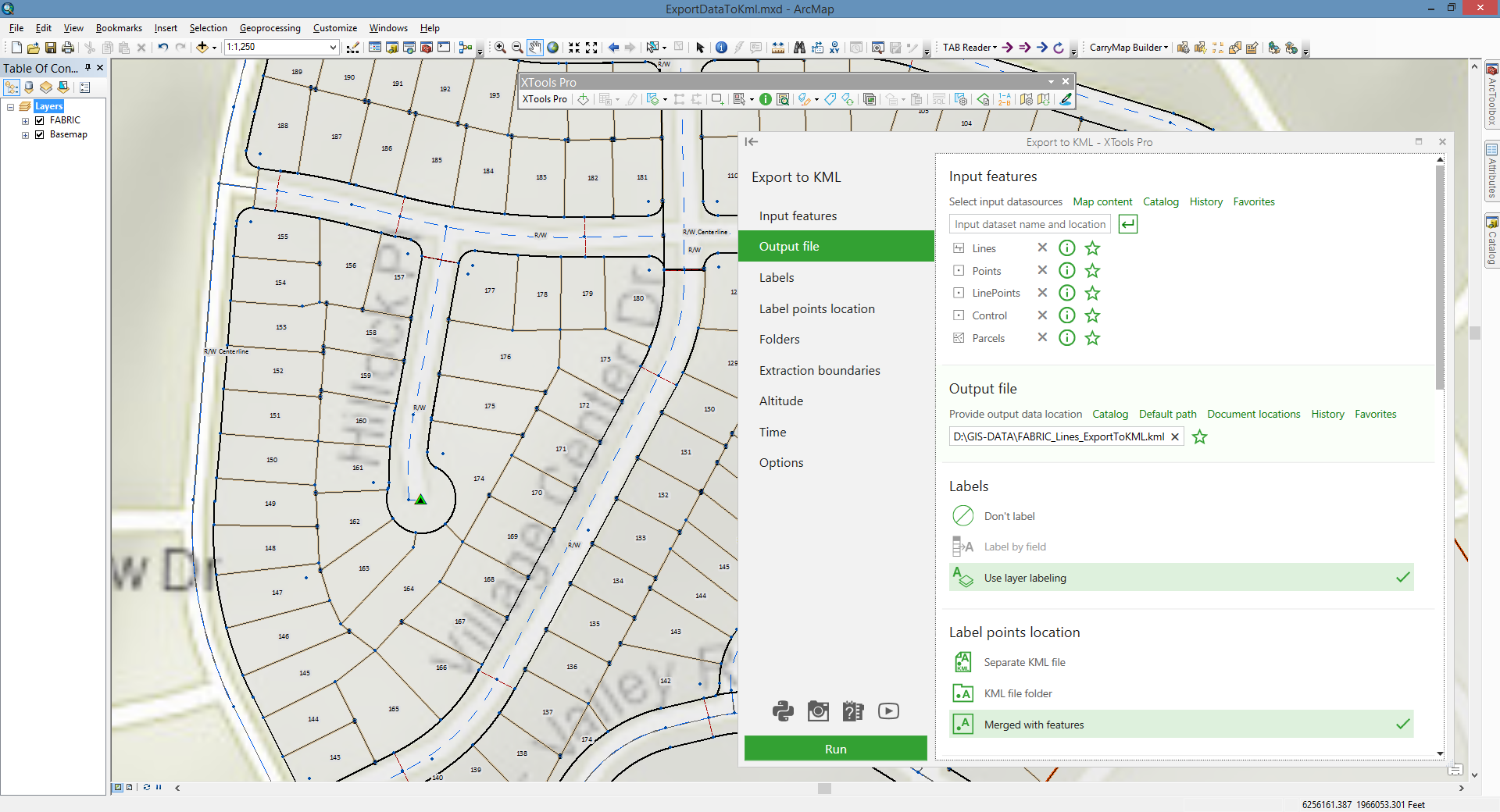The image size is (1500, 812).
Task: Click XTools Pro pen icon on toolbar
Action: (1066, 99)
